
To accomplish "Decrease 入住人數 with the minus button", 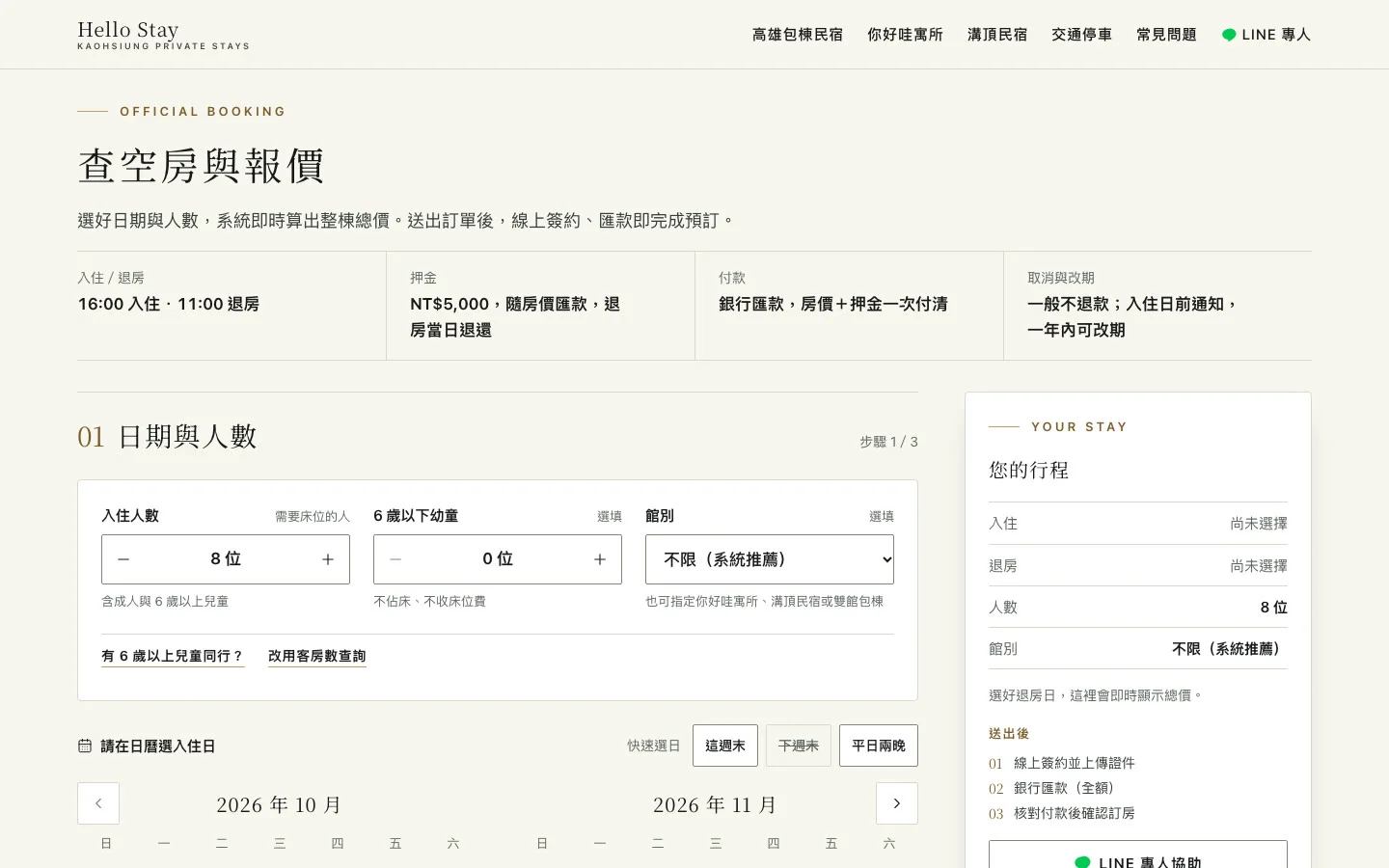I will (123, 559).
